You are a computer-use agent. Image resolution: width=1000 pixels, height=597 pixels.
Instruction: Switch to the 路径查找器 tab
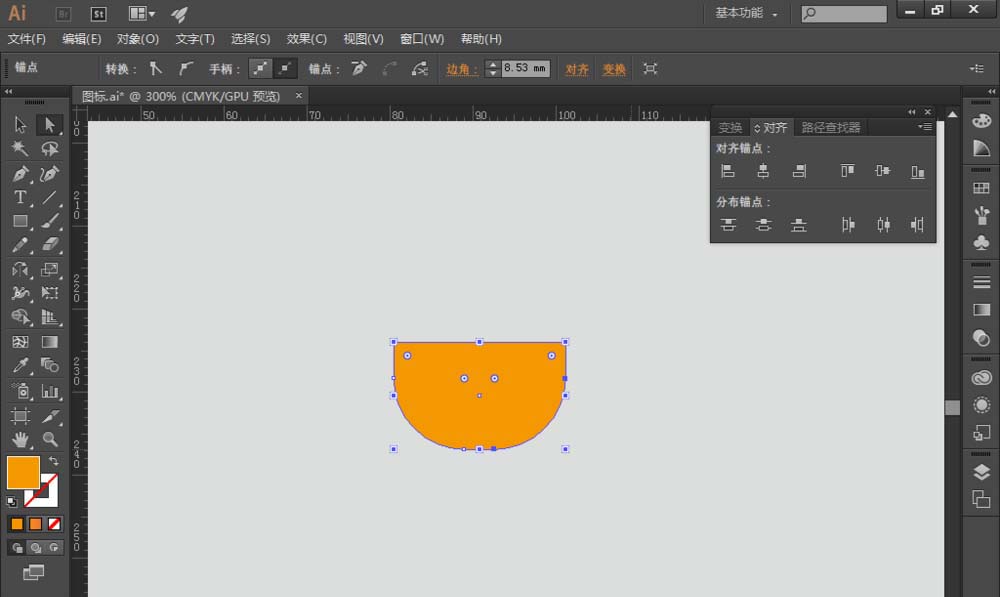(830, 128)
